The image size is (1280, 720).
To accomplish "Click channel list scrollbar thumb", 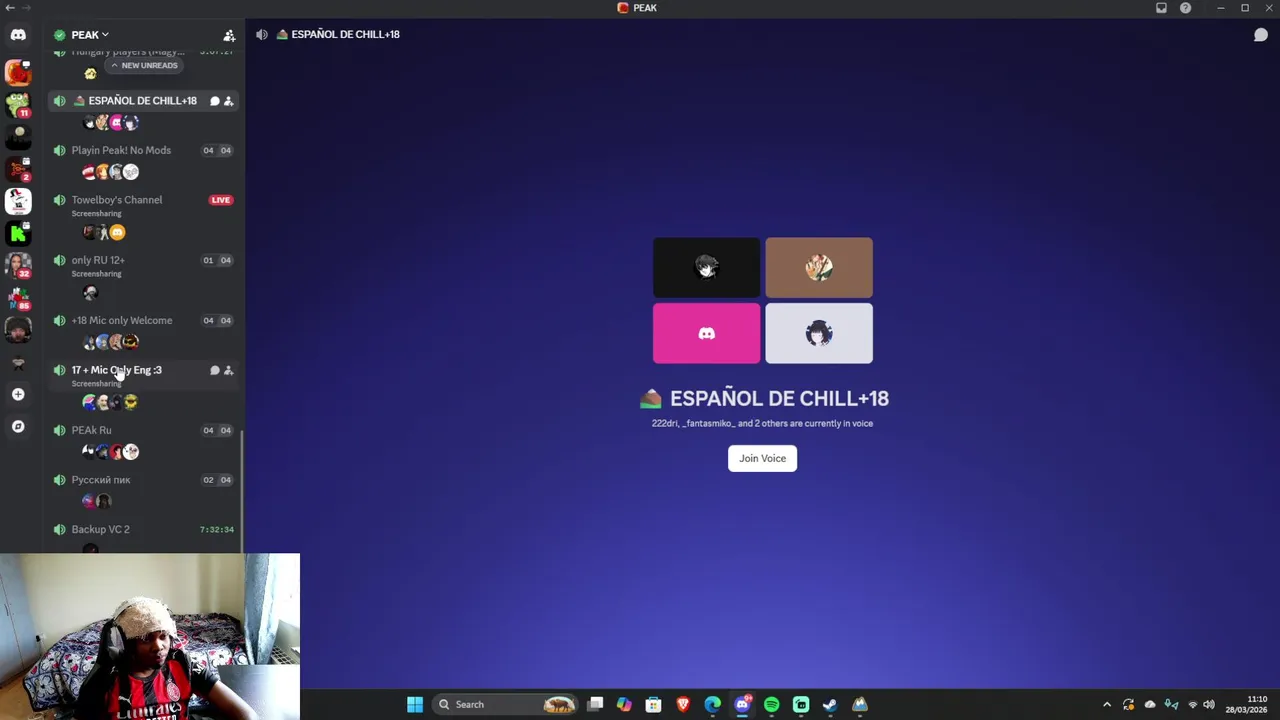I will pyautogui.click(x=243, y=490).
